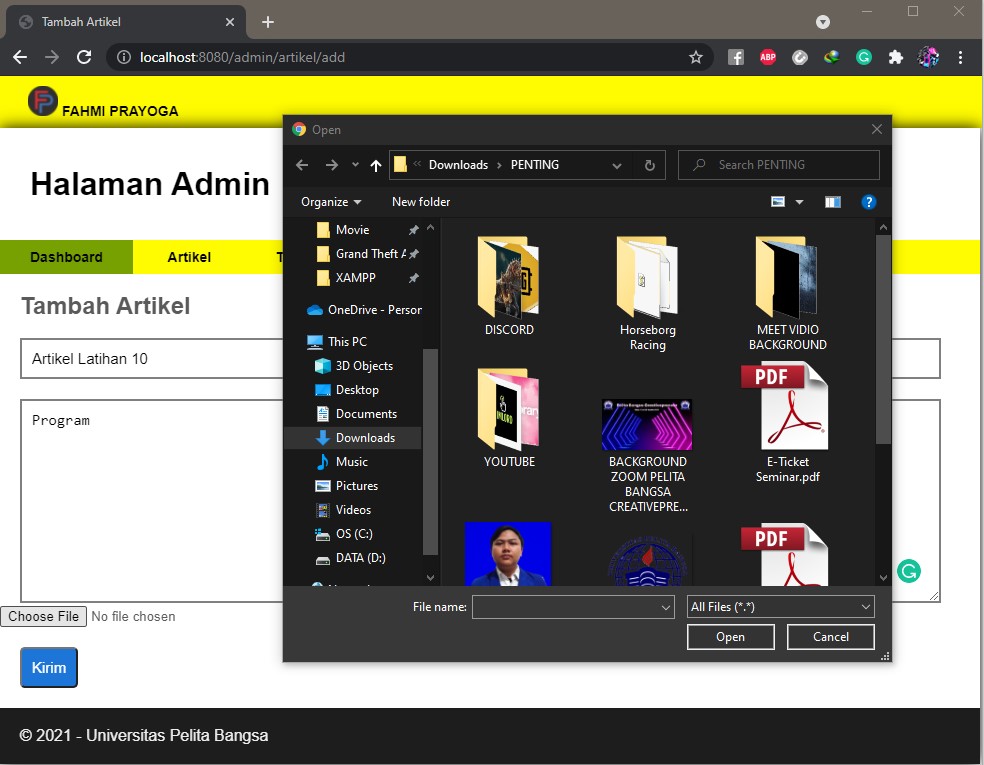Go up one folder level with up arrow
984x765 pixels.
point(375,164)
